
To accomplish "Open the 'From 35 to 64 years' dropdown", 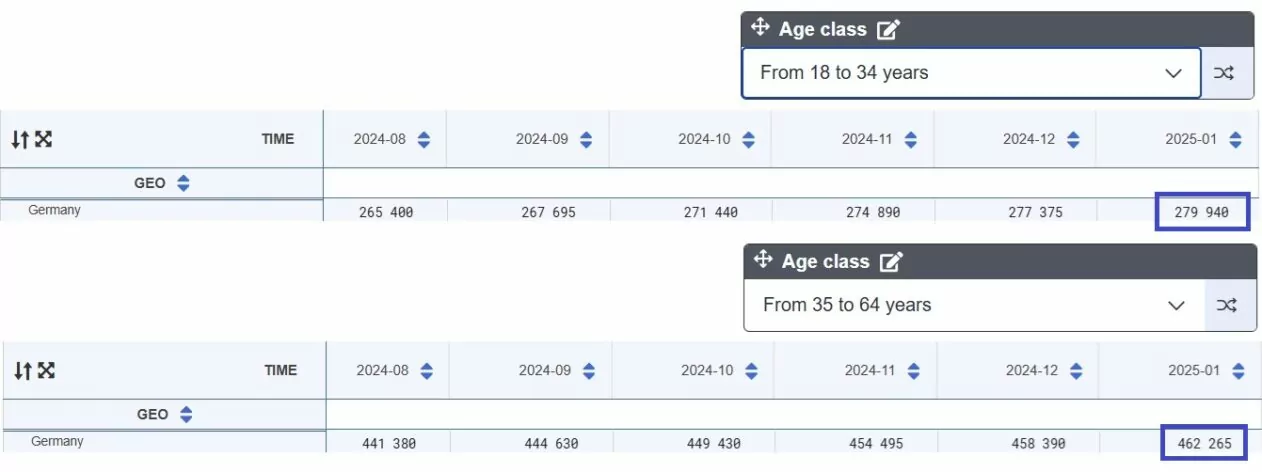I will click(973, 305).
